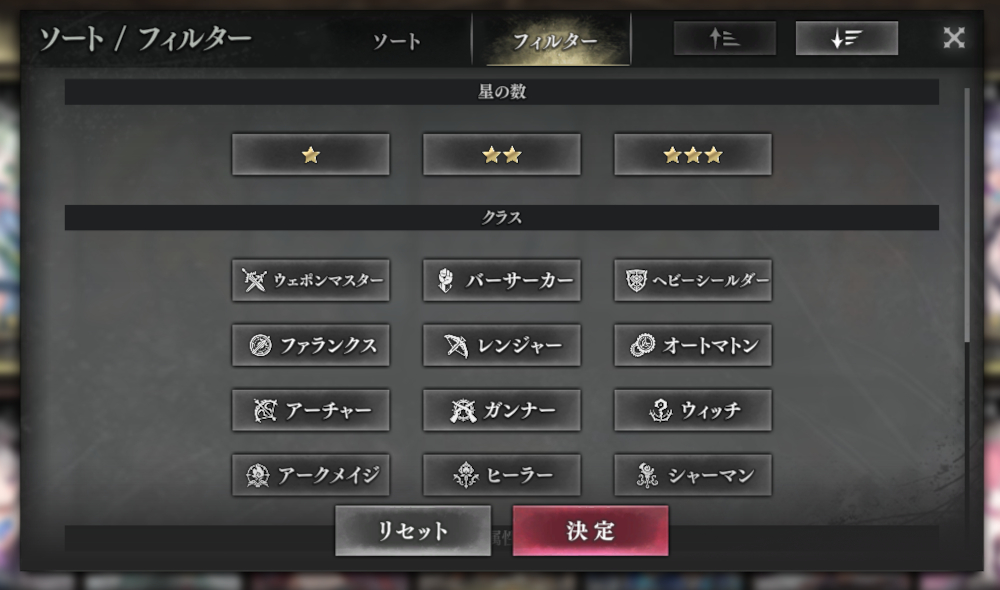This screenshot has height=590, width=1000.
Task: Filter by three star rarity
Action: [x=693, y=154]
